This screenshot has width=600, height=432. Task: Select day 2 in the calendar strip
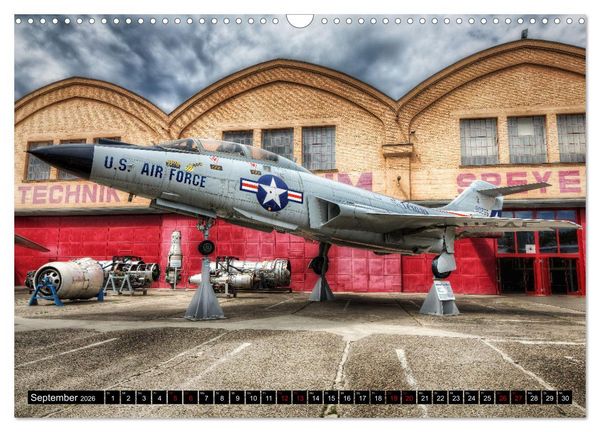[x=128, y=398]
